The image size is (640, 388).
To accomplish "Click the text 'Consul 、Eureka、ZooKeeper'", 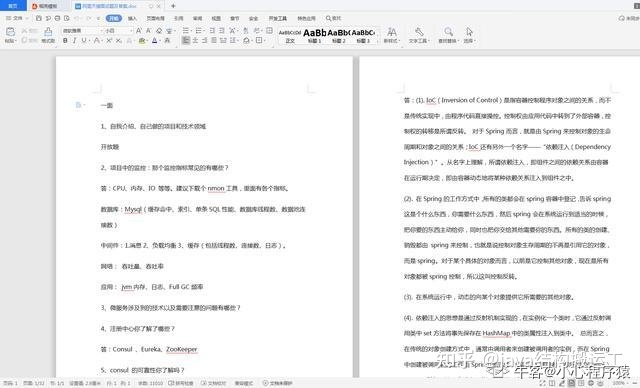I will point(155,349).
